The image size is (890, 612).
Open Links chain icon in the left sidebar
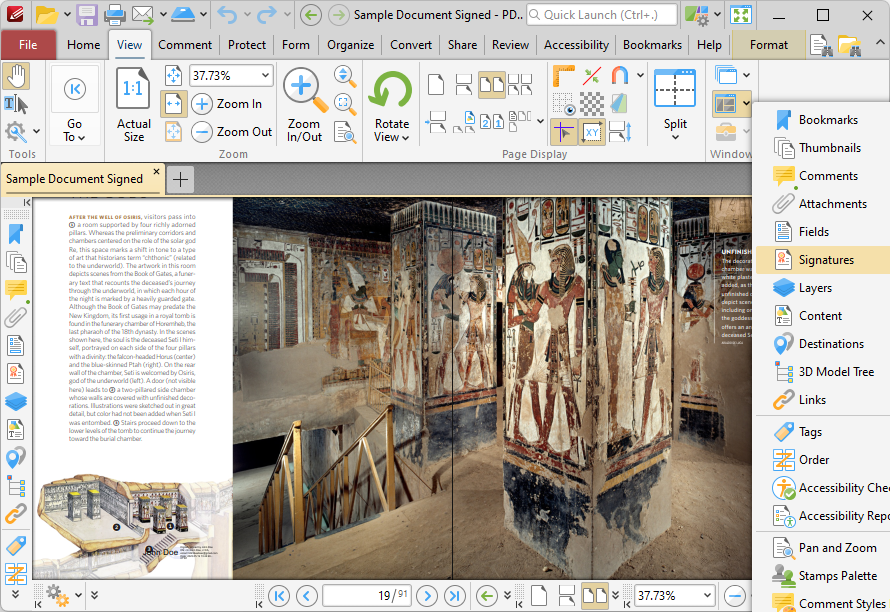click(16, 514)
